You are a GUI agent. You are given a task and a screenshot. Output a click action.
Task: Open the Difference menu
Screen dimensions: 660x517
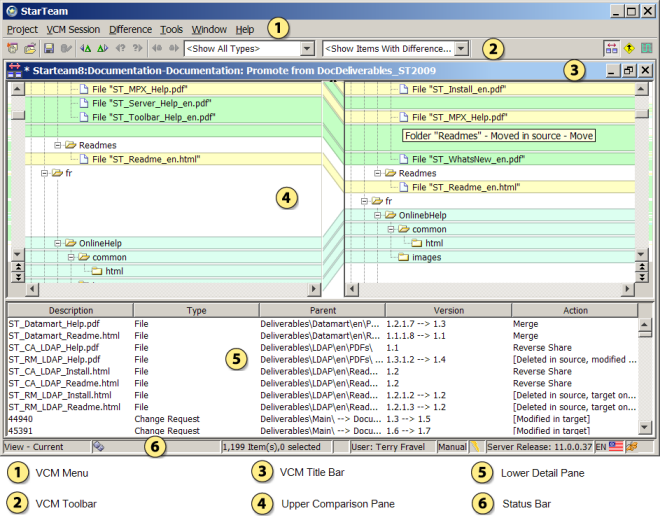click(x=129, y=30)
